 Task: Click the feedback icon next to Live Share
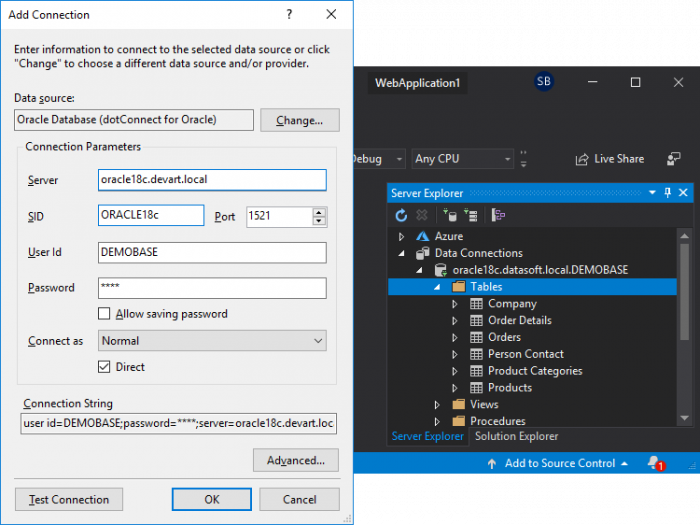click(673, 158)
